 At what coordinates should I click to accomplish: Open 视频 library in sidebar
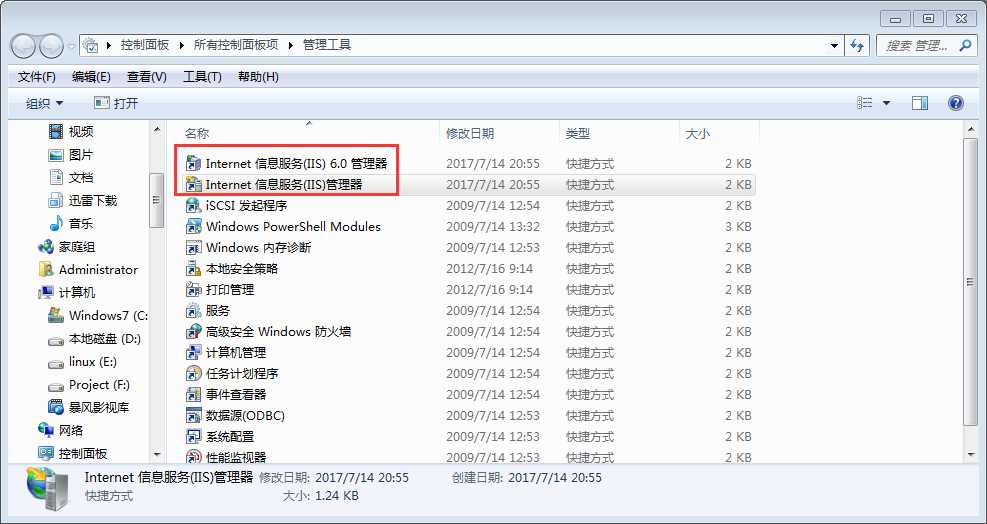point(71,132)
